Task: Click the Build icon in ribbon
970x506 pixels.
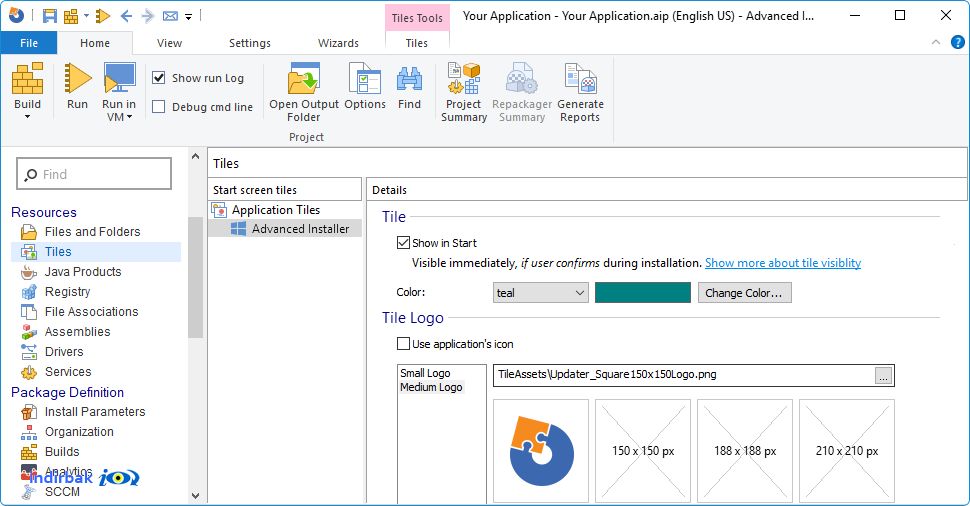Action: click(x=28, y=79)
